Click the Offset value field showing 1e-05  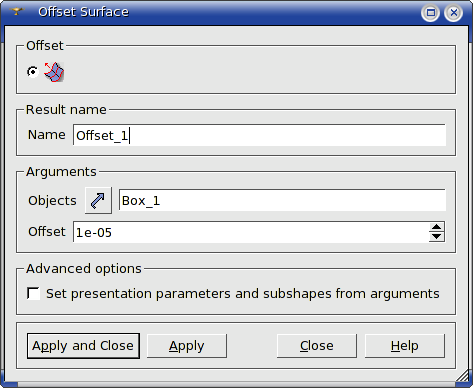(x=251, y=232)
